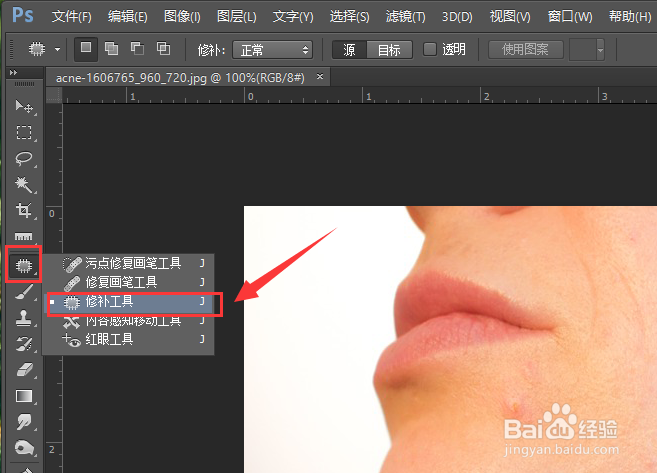Open the 文字(Y) menu
657x473 pixels.
click(x=293, y=16)
